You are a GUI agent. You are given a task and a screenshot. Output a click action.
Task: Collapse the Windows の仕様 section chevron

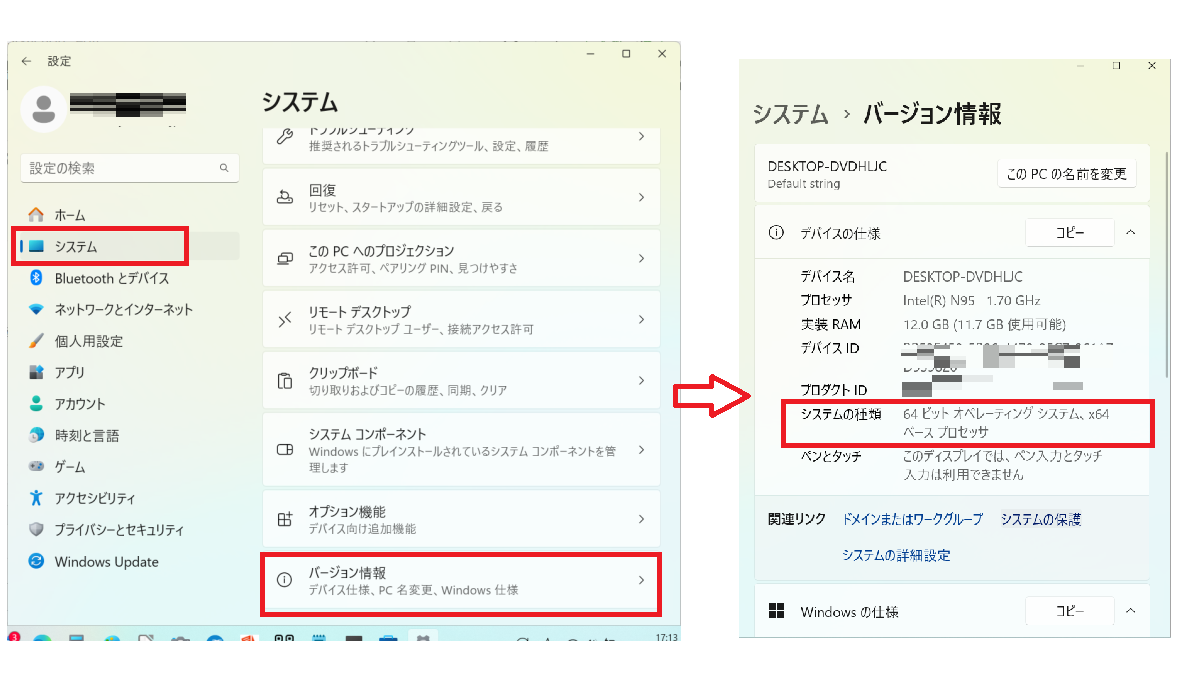pos(1130,611)
